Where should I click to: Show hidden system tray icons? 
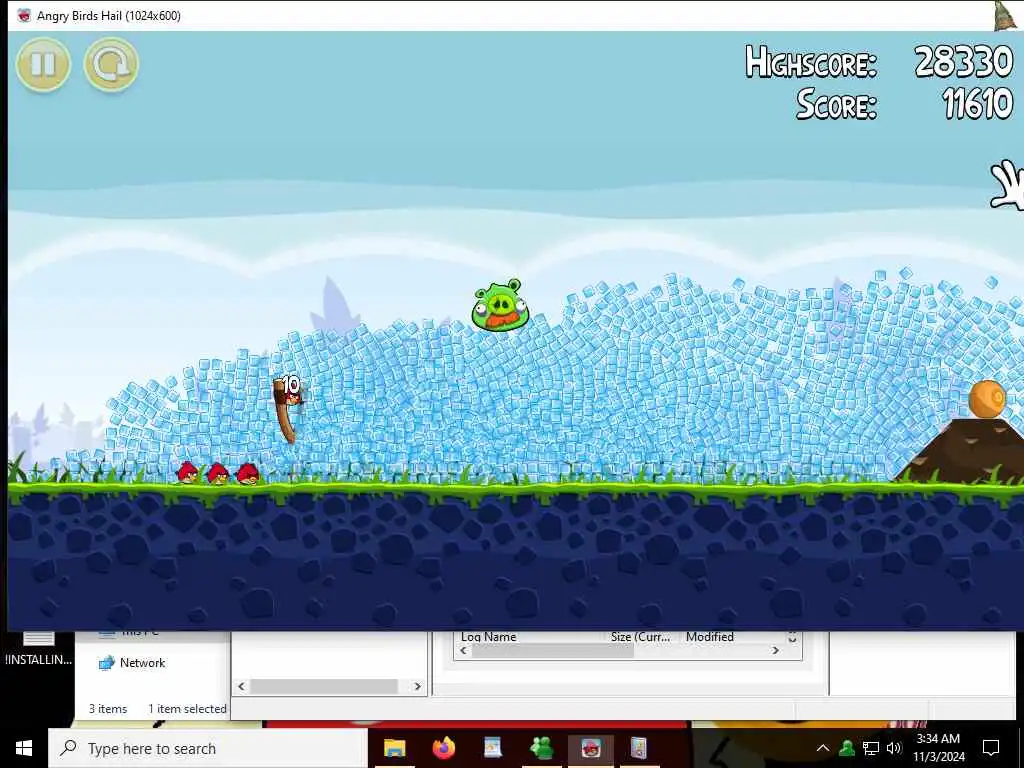823,748
